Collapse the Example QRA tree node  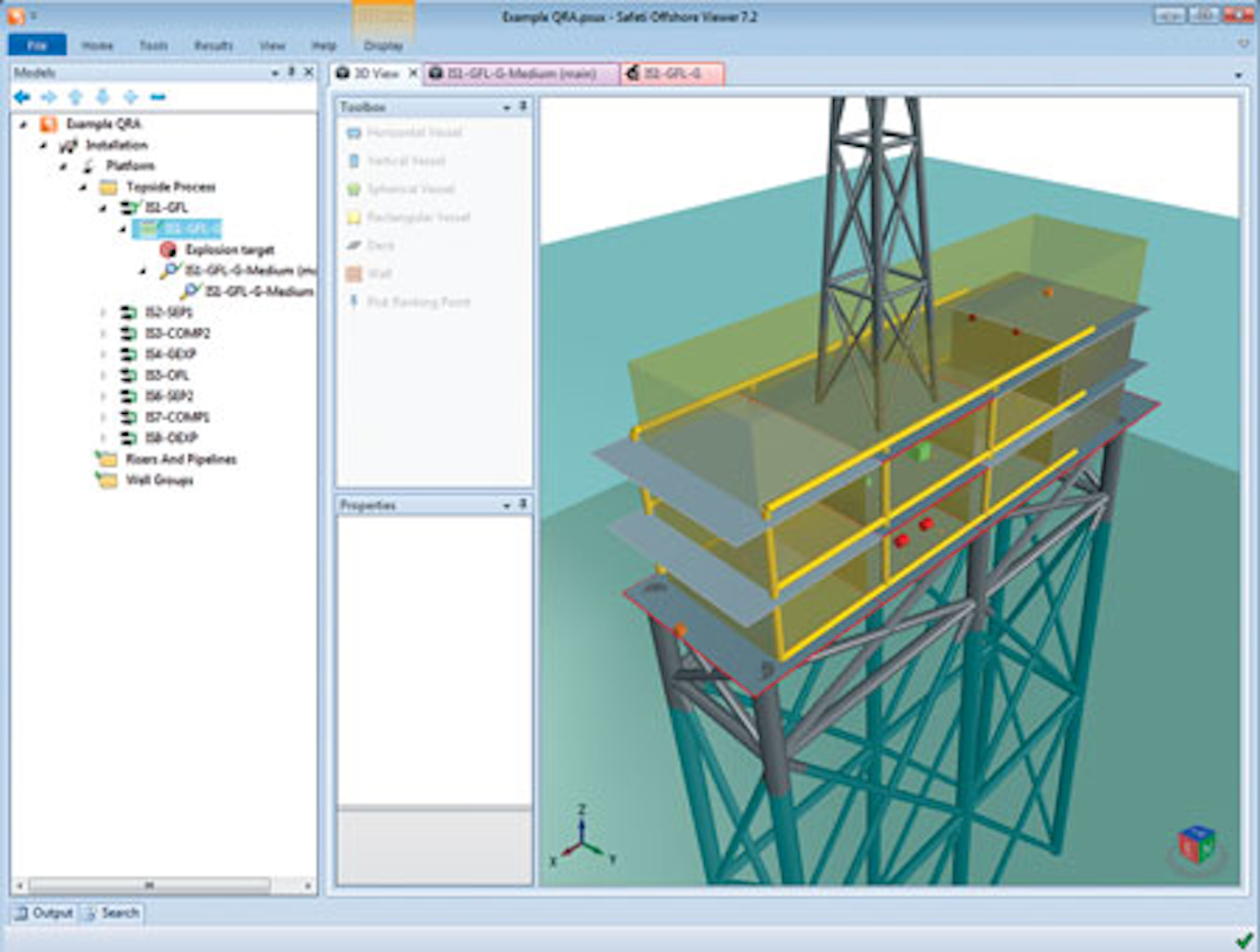coord(24,124)
